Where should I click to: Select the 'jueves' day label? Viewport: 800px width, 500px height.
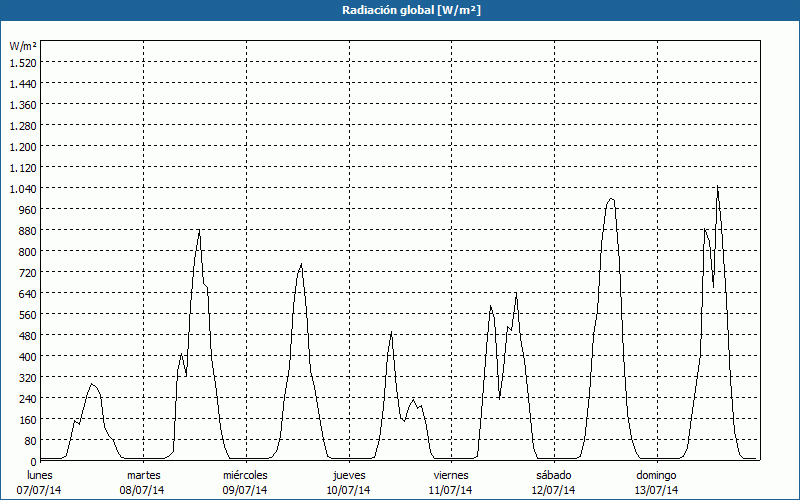(x=349, y=475)
